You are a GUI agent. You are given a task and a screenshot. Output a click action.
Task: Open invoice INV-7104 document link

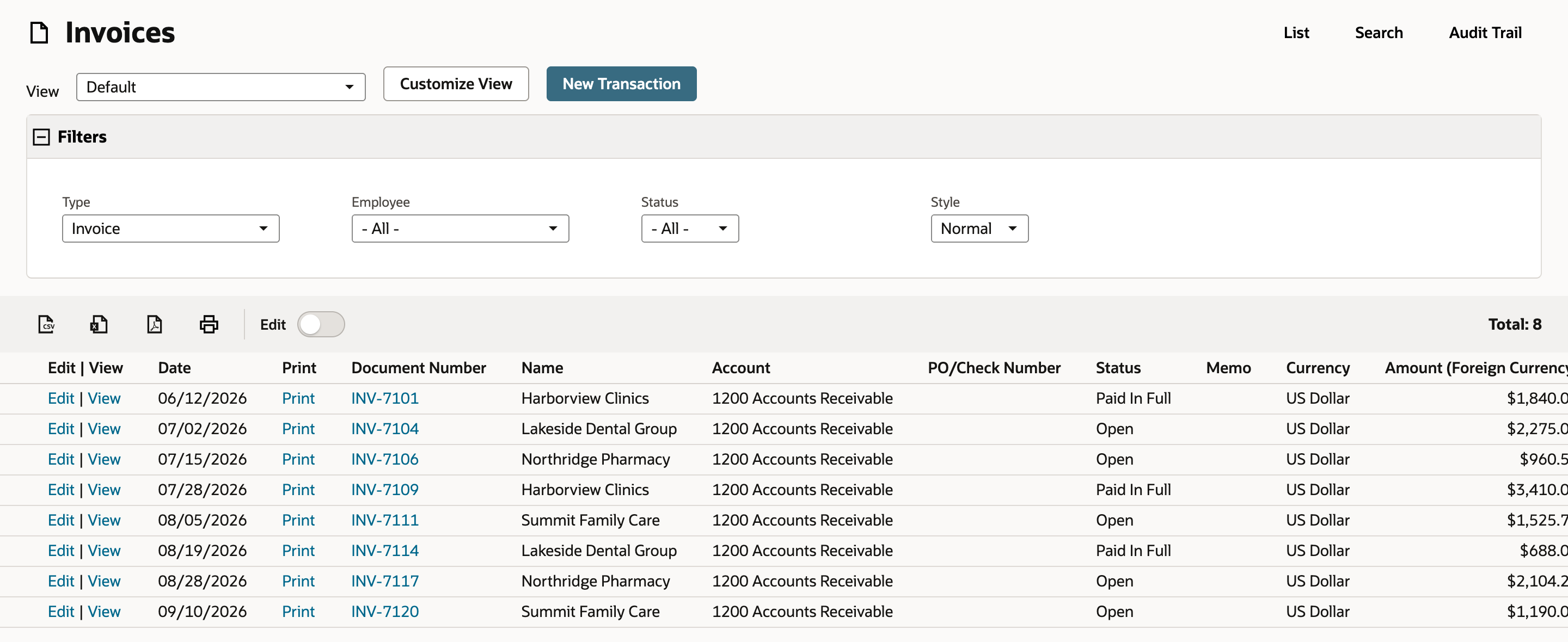click(x=385, y=429)
